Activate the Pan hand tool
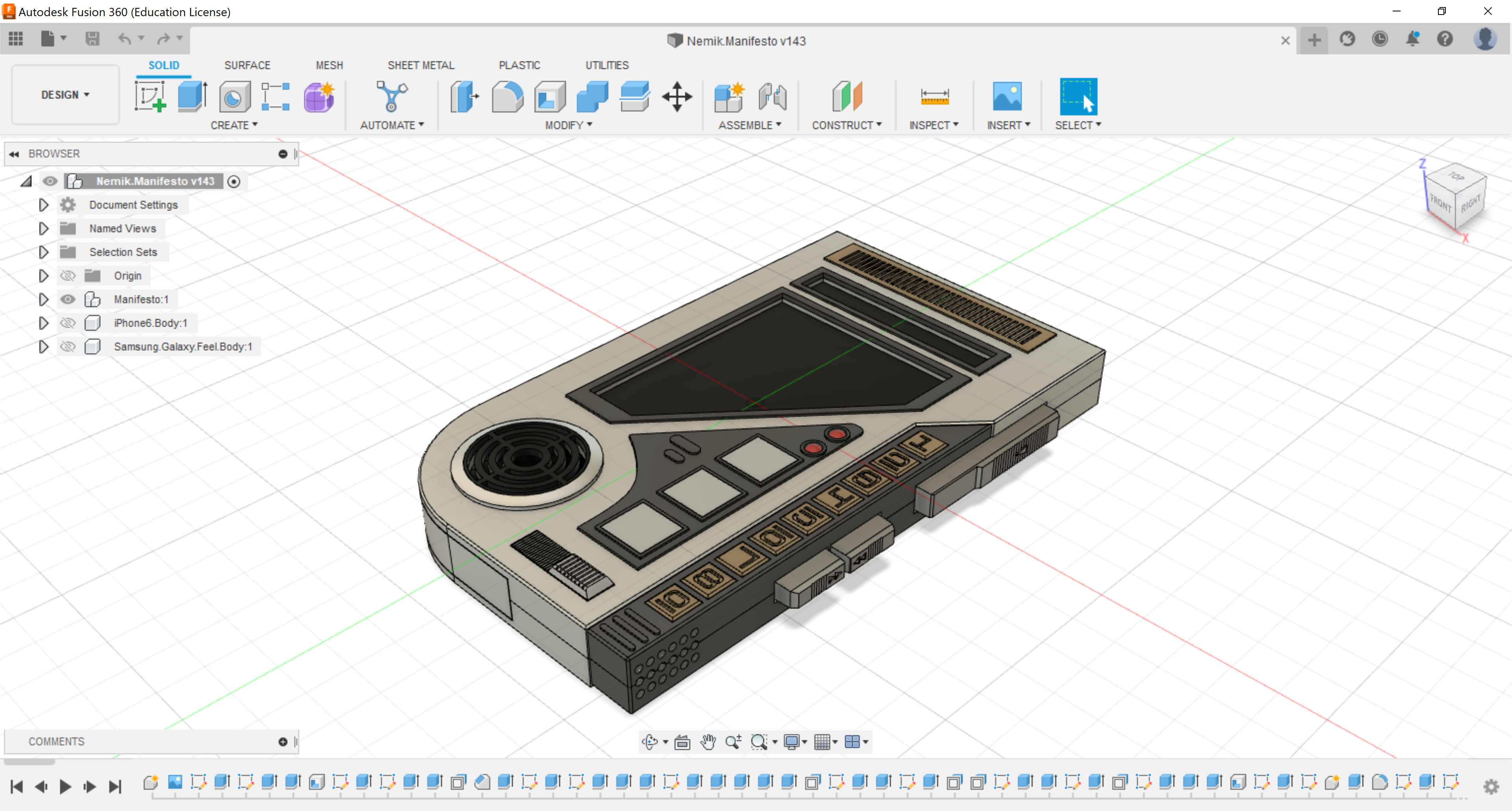Screen dimensions: 1512x811 [x=708, y=742]
